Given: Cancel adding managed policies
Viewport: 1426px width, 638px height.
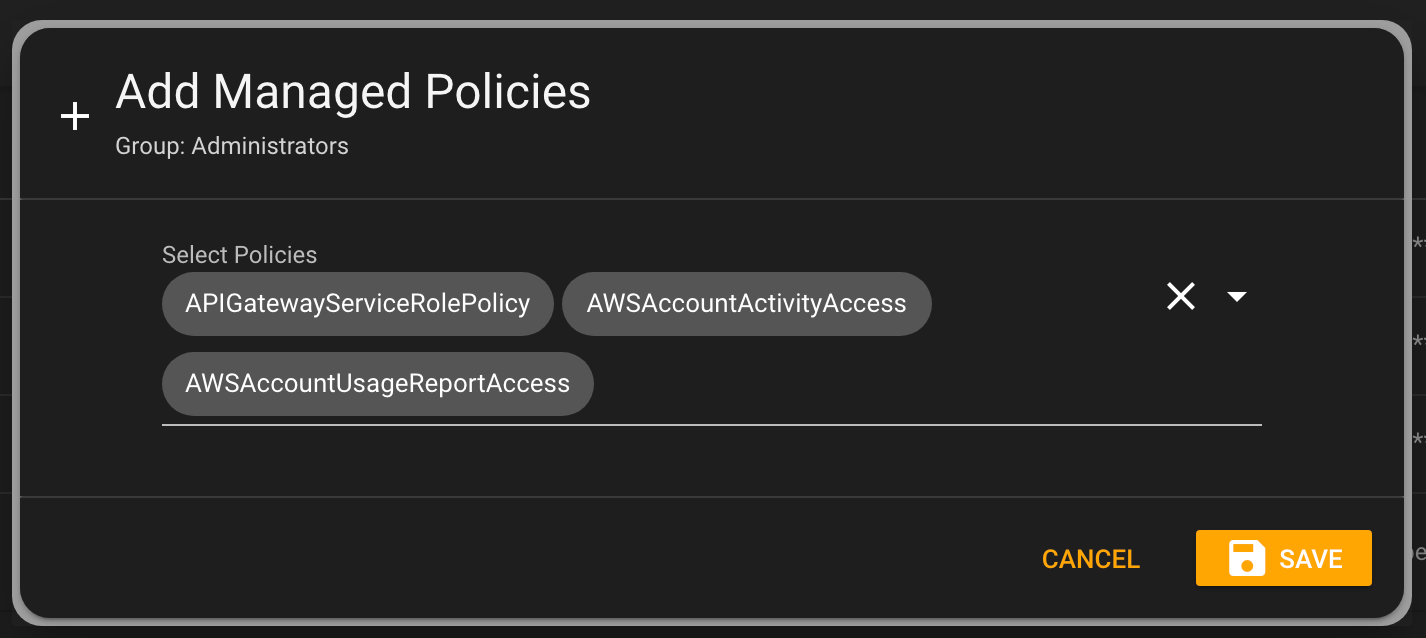Looking at the screenshot, I should pyautogui.click(x=1091, y=558).
